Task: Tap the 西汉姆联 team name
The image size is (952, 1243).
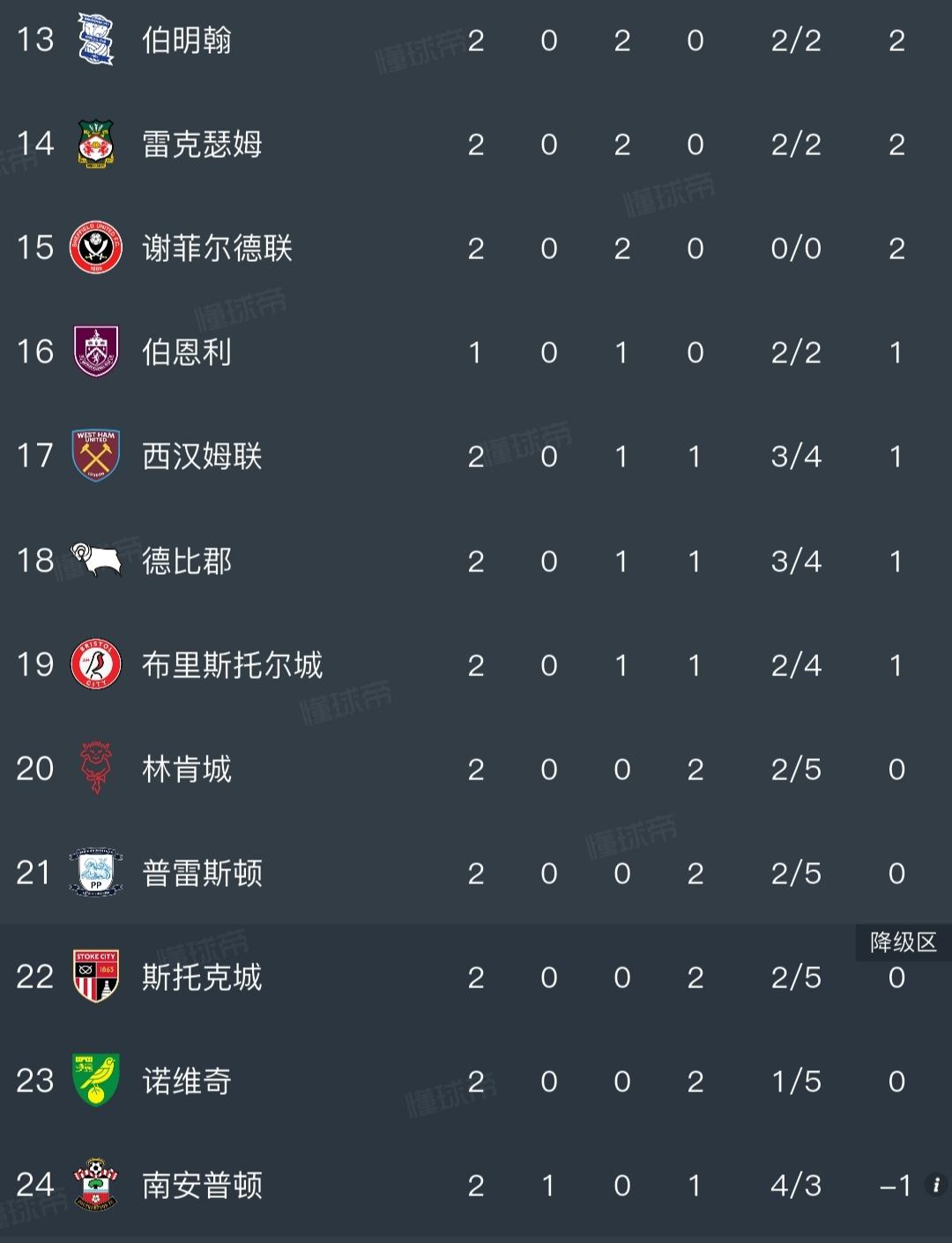Action: click(x=203, y=457)
